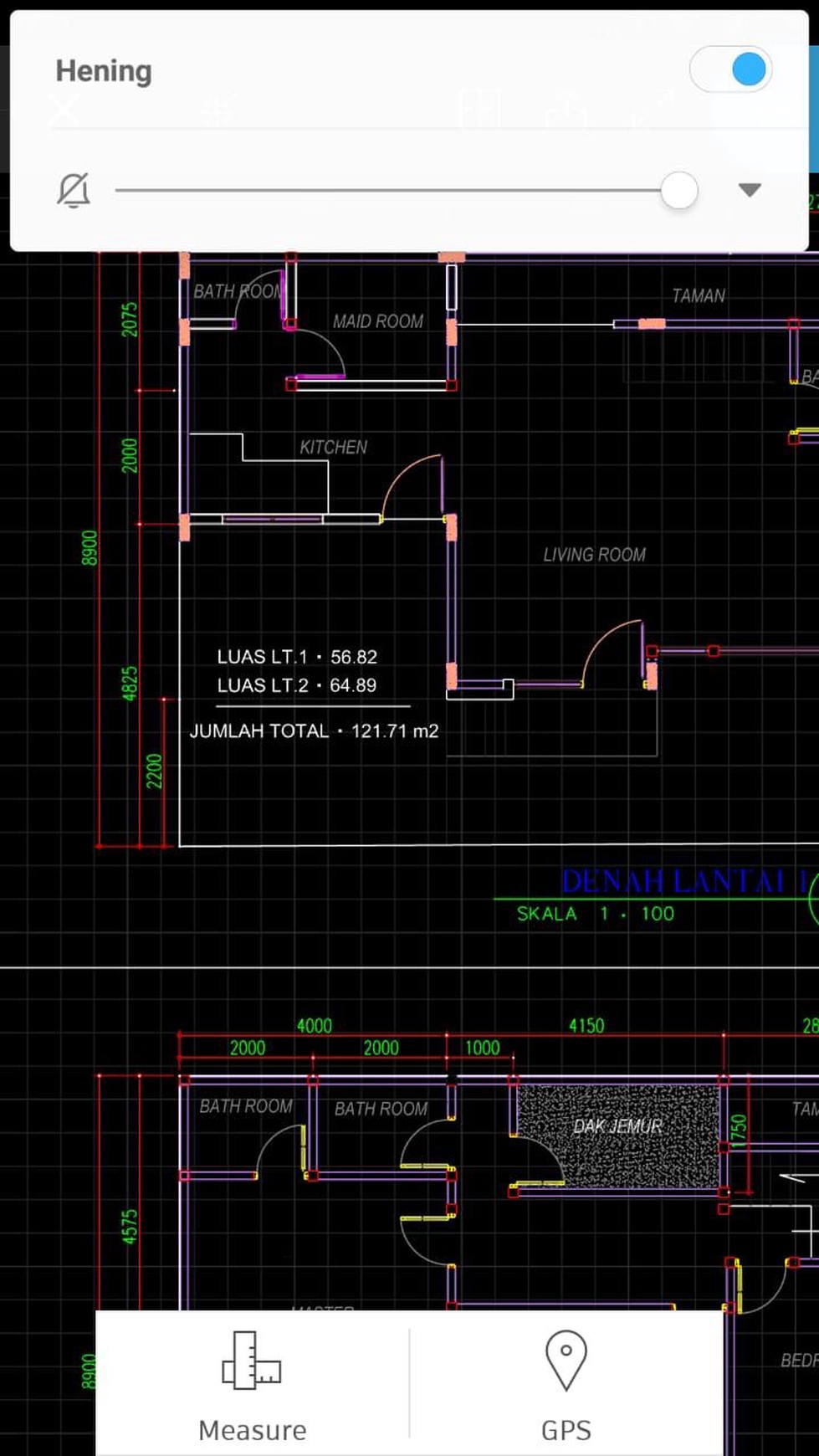Viewport: 819px width, 1456px height.
Task: Tap the 4150 dimension value
Action: 586,1026
